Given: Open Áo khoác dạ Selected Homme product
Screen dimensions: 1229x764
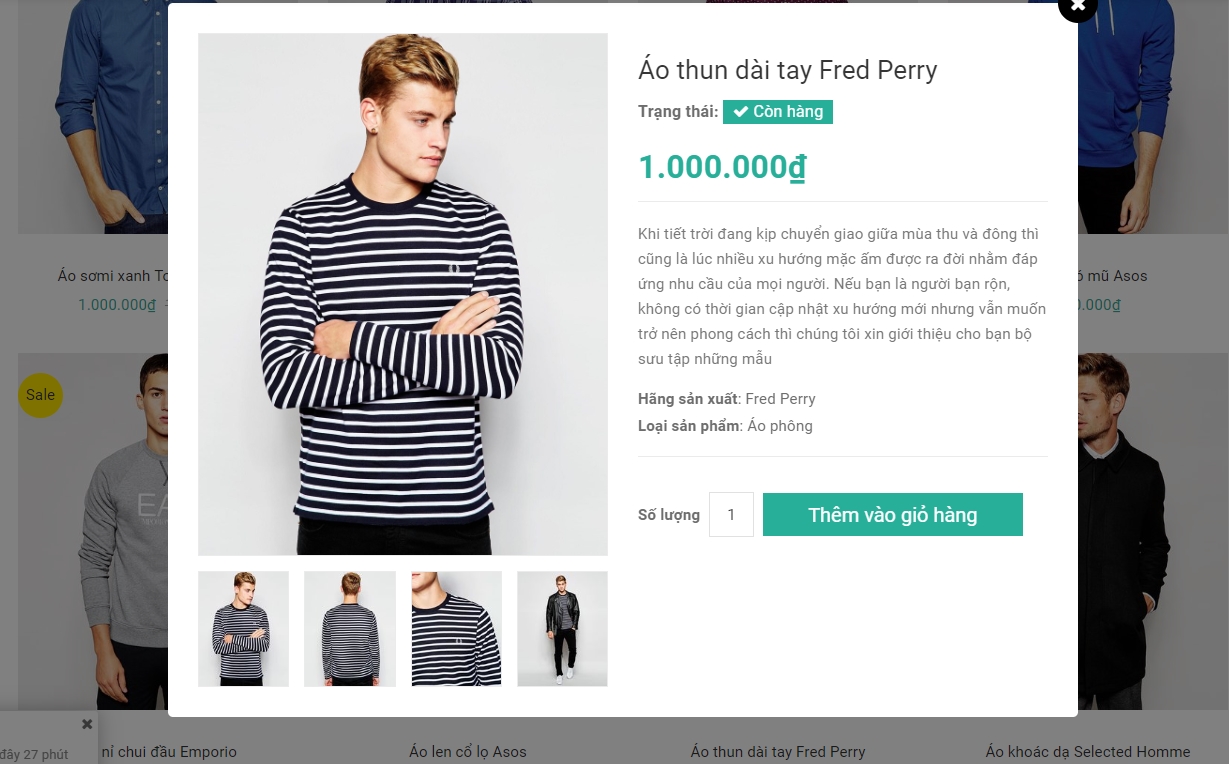Looking at the screenshot, I should point(1087,752).
